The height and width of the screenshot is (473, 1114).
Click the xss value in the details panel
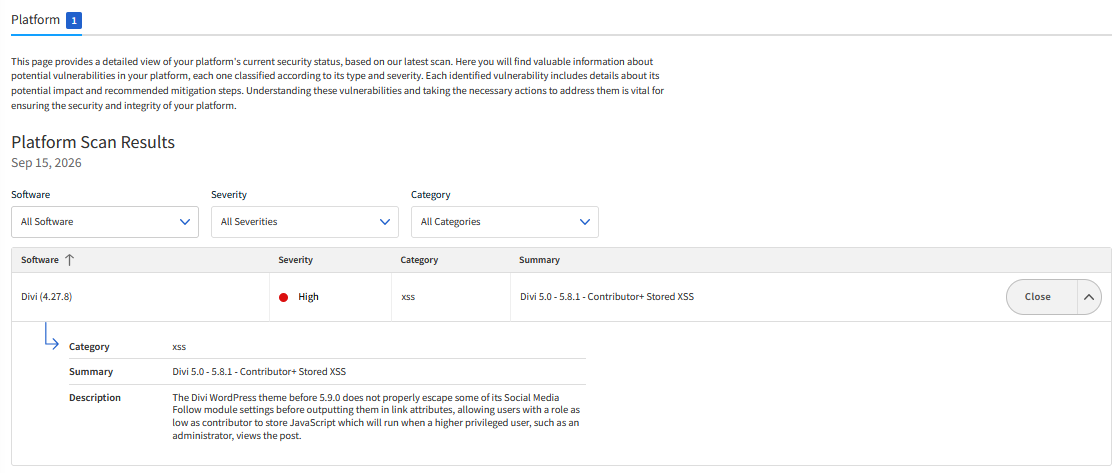coord(179,347)
